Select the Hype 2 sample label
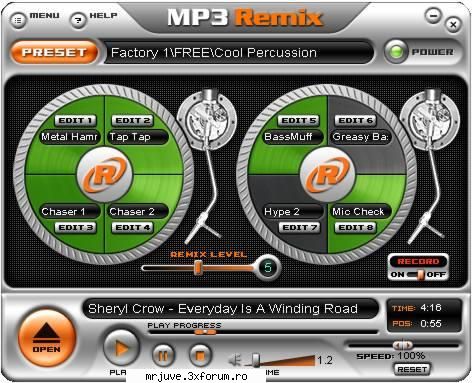The height and width of the screenshot is (383, 473). [293, 211]
